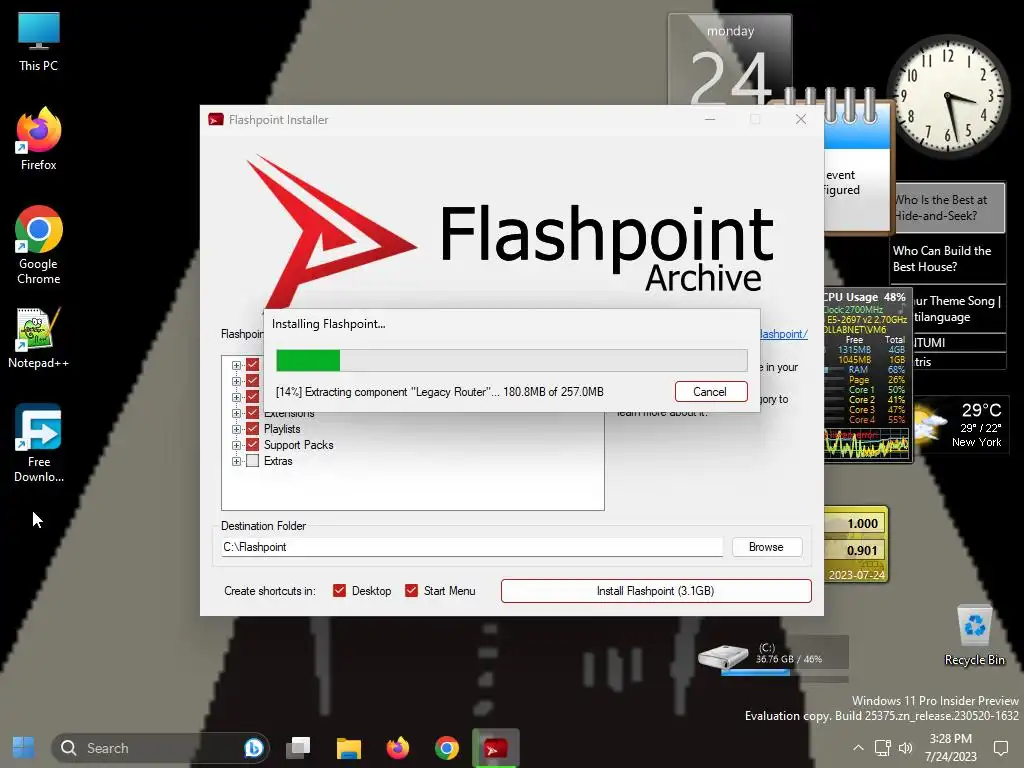The image size is (1024, 768).
Task: Expand the Extras tree node
Action: [x=236, y=461]
